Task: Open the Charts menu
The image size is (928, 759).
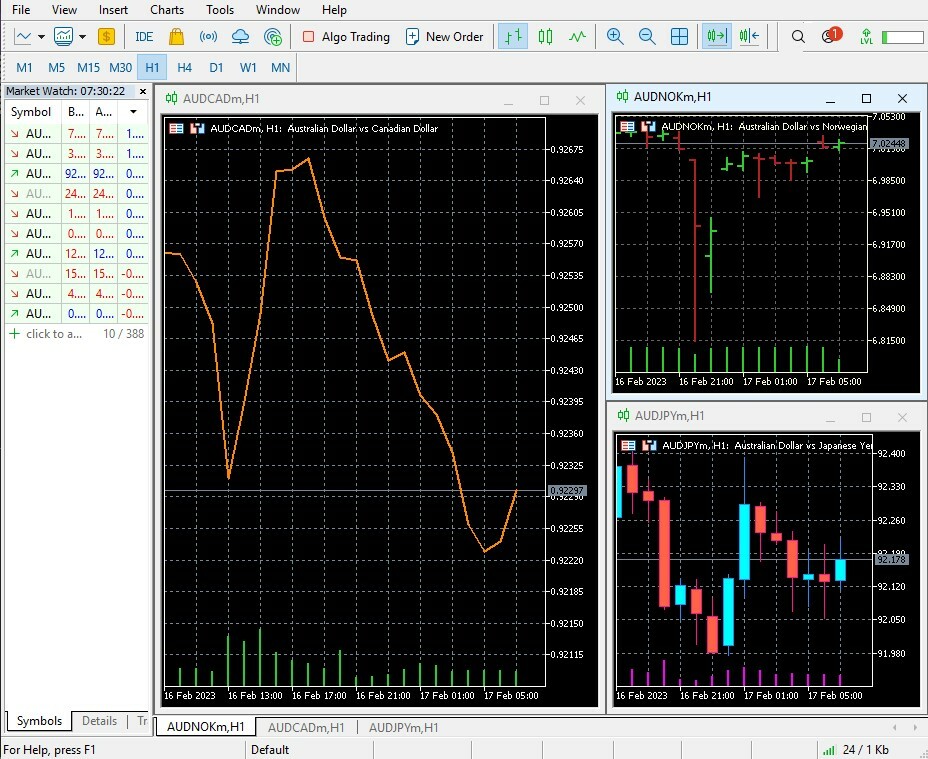Action: click(x=167, y=10)
